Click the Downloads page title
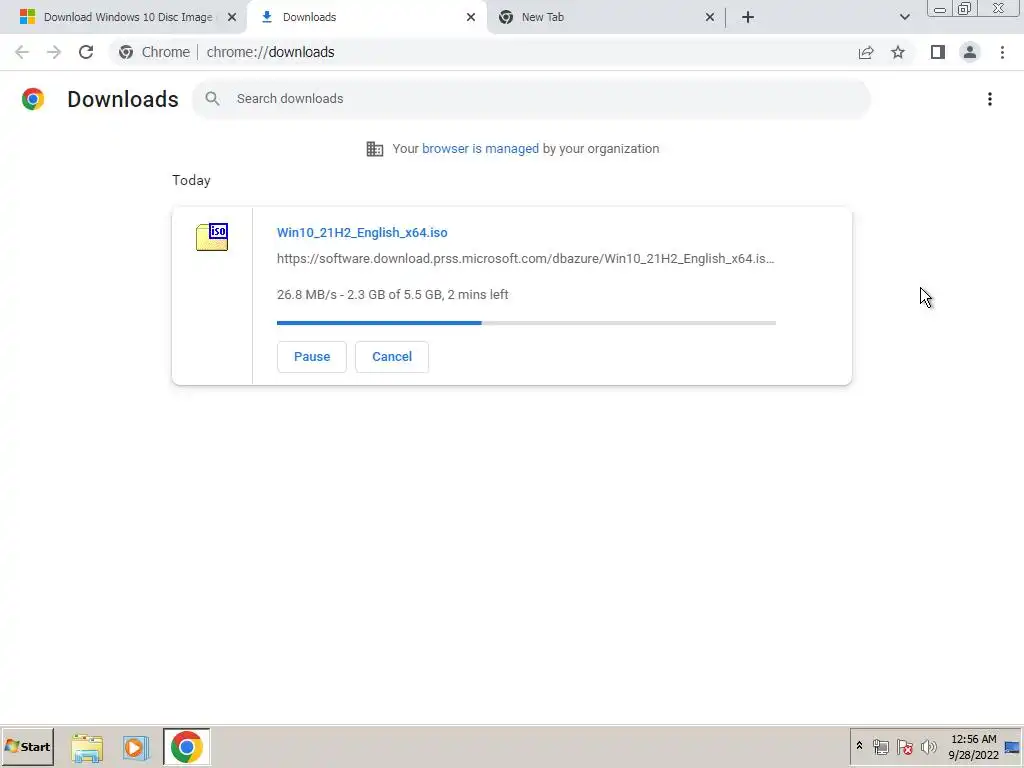This screenshot has height=768, width=1024. (x=123, y=99)
